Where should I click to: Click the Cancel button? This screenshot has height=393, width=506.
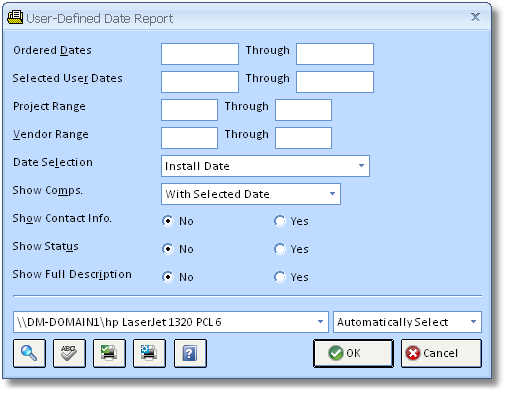point(441,353)
